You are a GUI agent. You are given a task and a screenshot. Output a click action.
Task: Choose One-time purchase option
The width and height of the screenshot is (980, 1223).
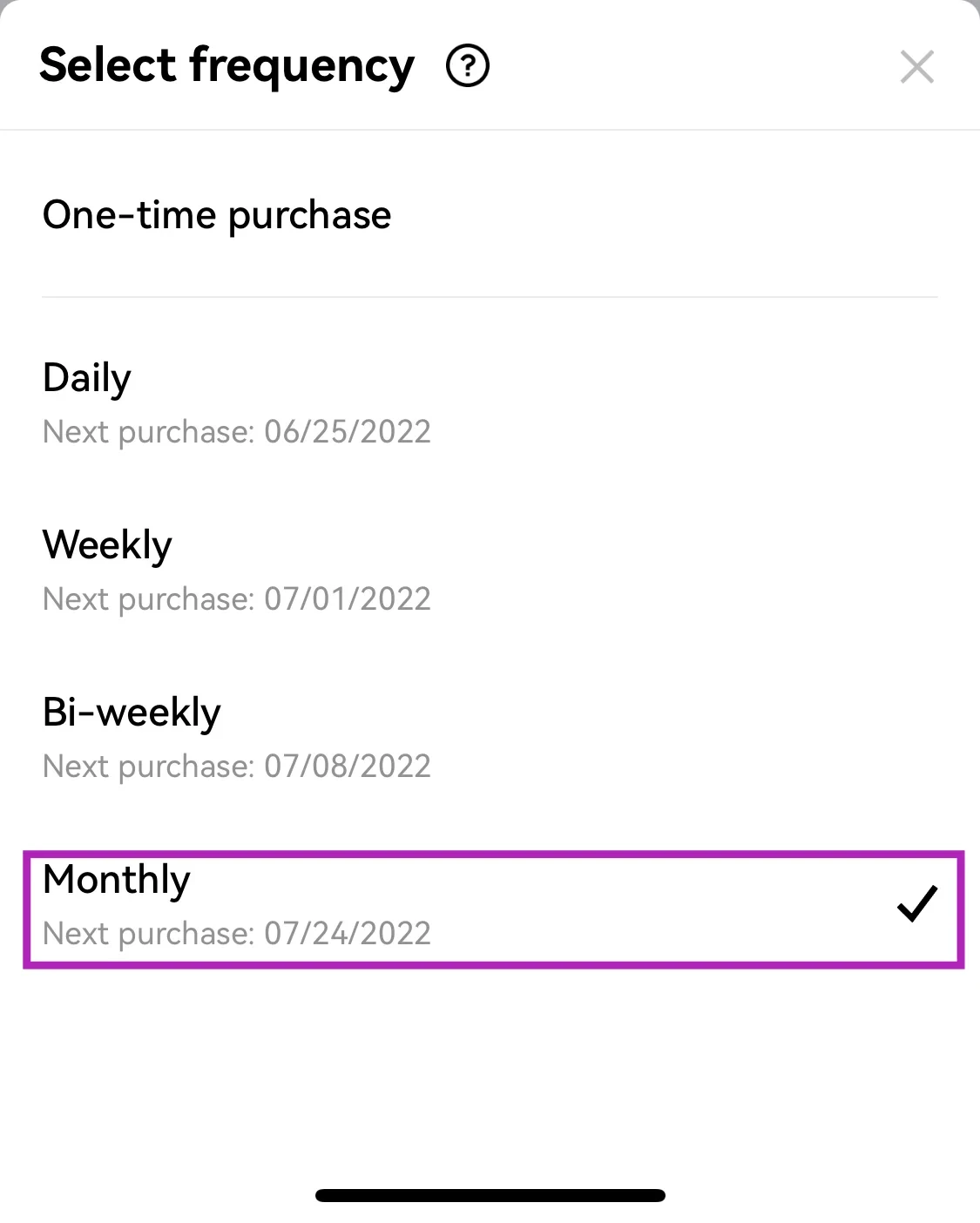217,215
